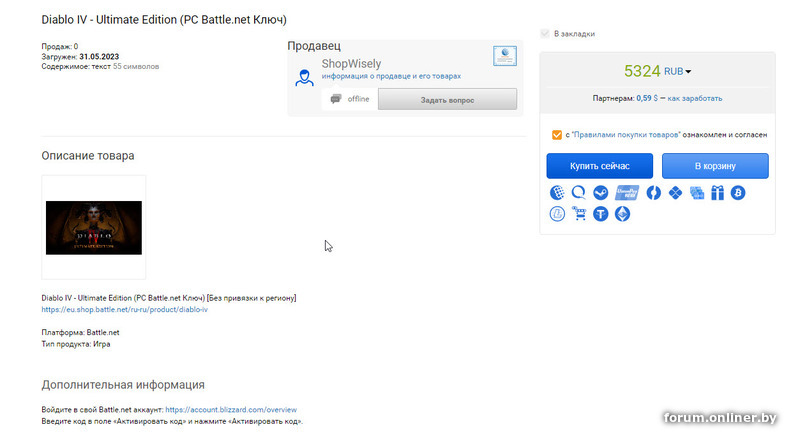Image resolution: width=800 pixels, height=441 pixels.
Task: Click the 'Тип продукта: Игра' line
Action: (x=76, y=344)
